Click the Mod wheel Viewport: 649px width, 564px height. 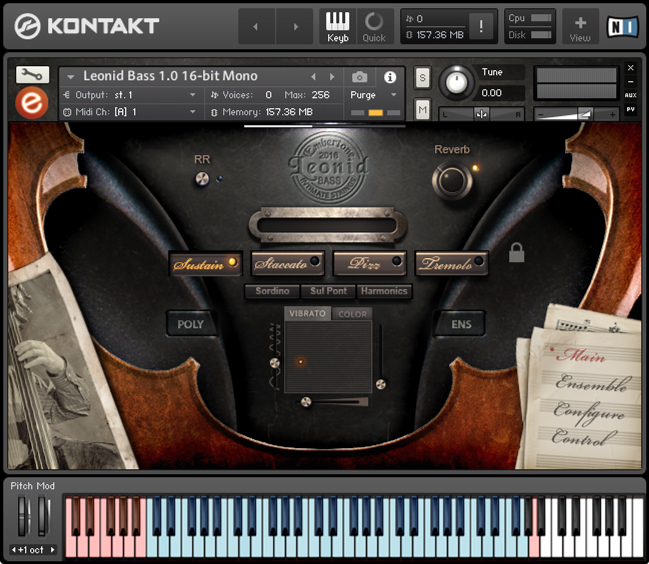pos(43,516)
